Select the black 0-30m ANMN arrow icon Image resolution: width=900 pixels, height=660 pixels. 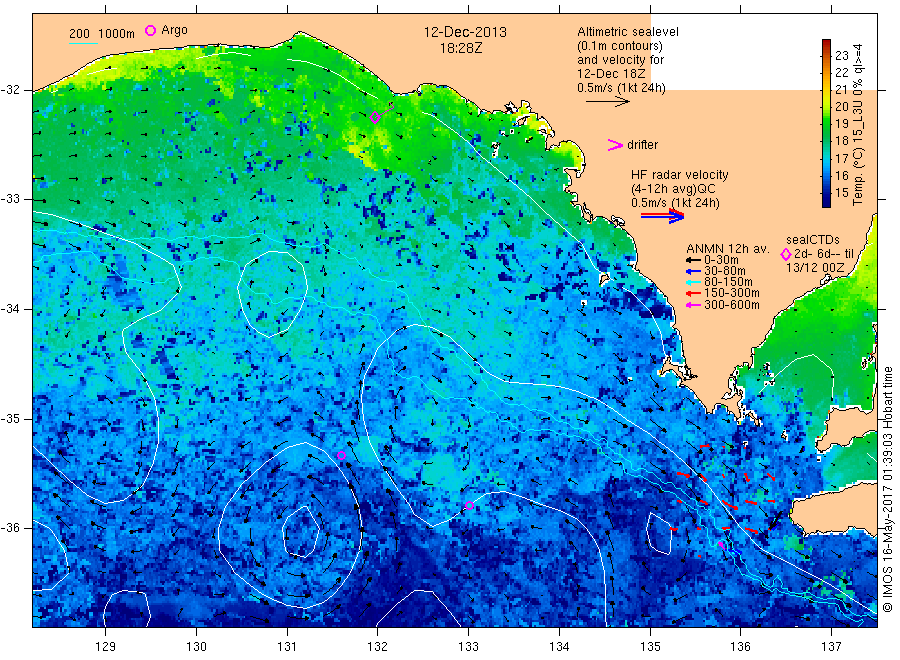(693, 260)
